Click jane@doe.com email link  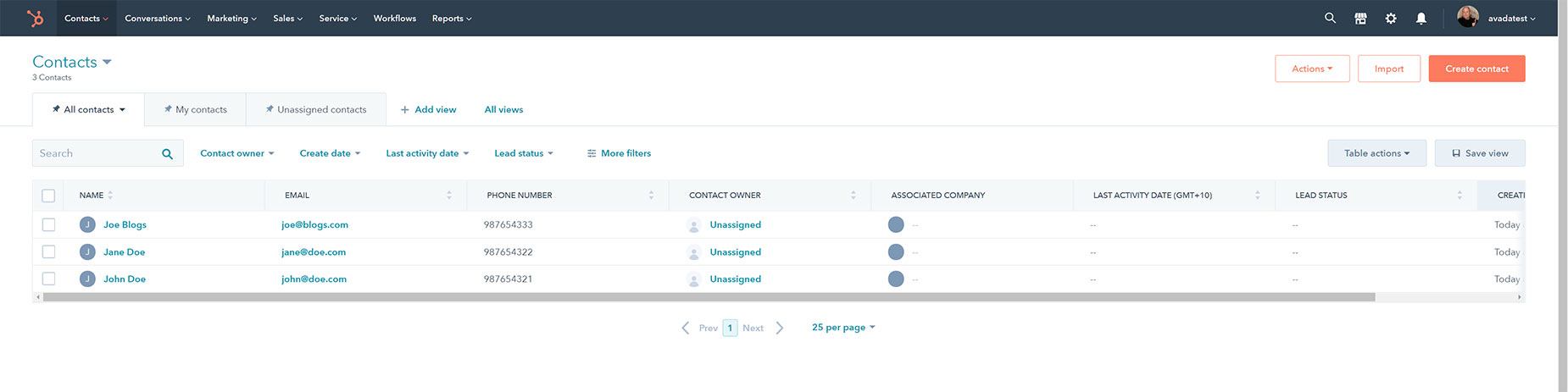pyautogui.click(x=314, y=251)
